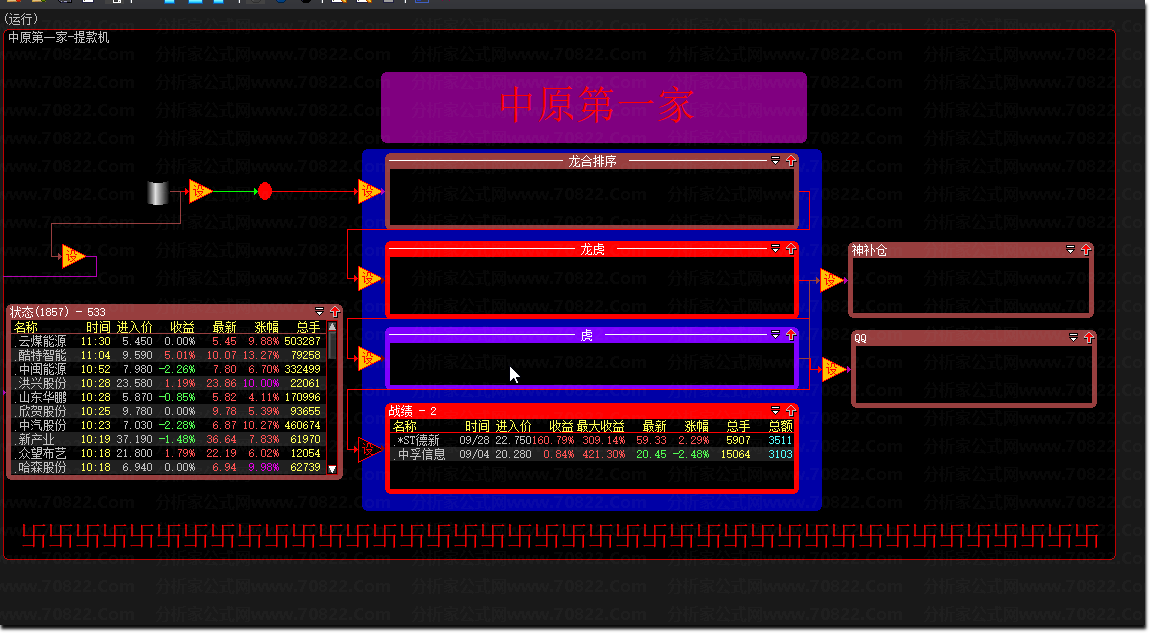
Task: Open the 神补仓 panel dropdown arrow
Action: point(1070,250)
